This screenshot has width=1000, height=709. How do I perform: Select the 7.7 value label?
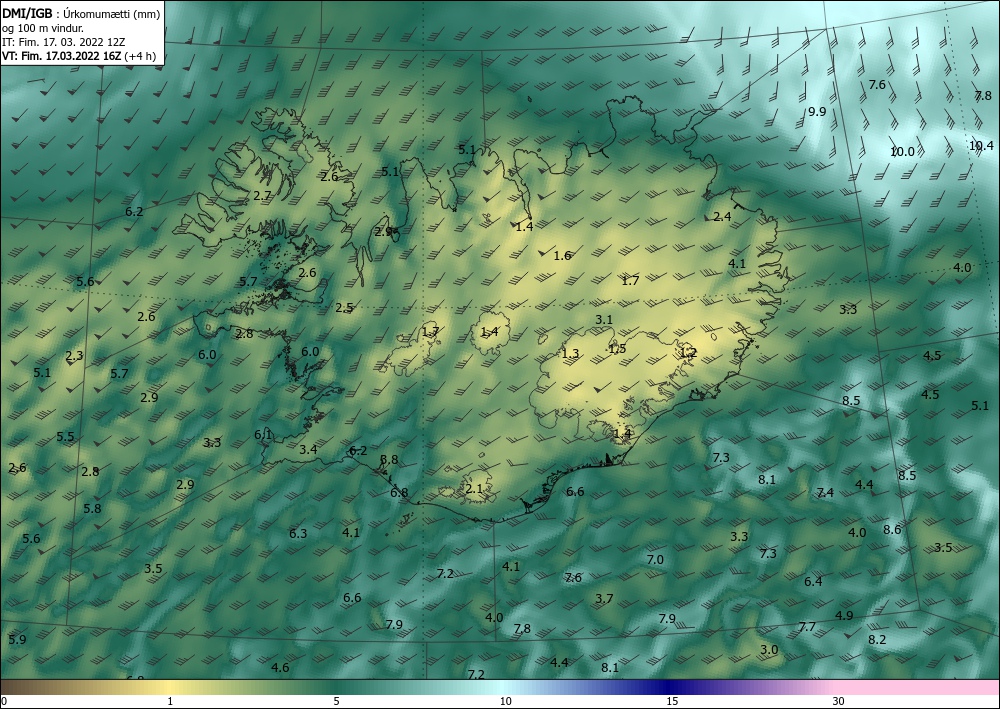pos(807,627)
